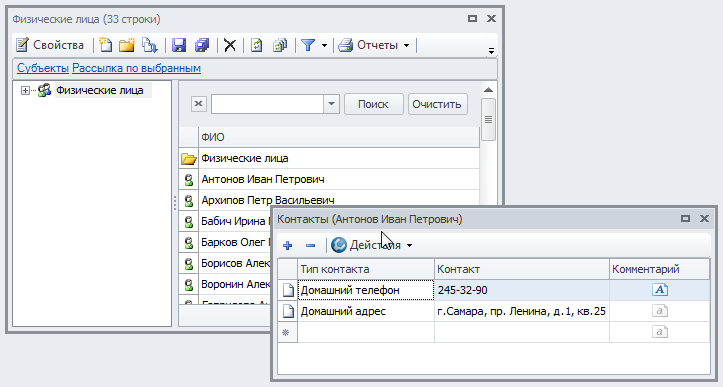Click the Контакт column header
Screen dimensions: 723x387
point(522,269)
